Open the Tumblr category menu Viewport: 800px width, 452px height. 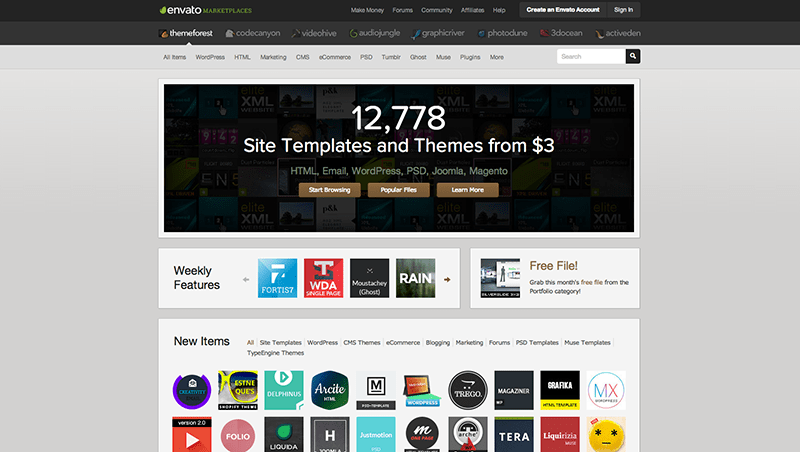point(391,57)
